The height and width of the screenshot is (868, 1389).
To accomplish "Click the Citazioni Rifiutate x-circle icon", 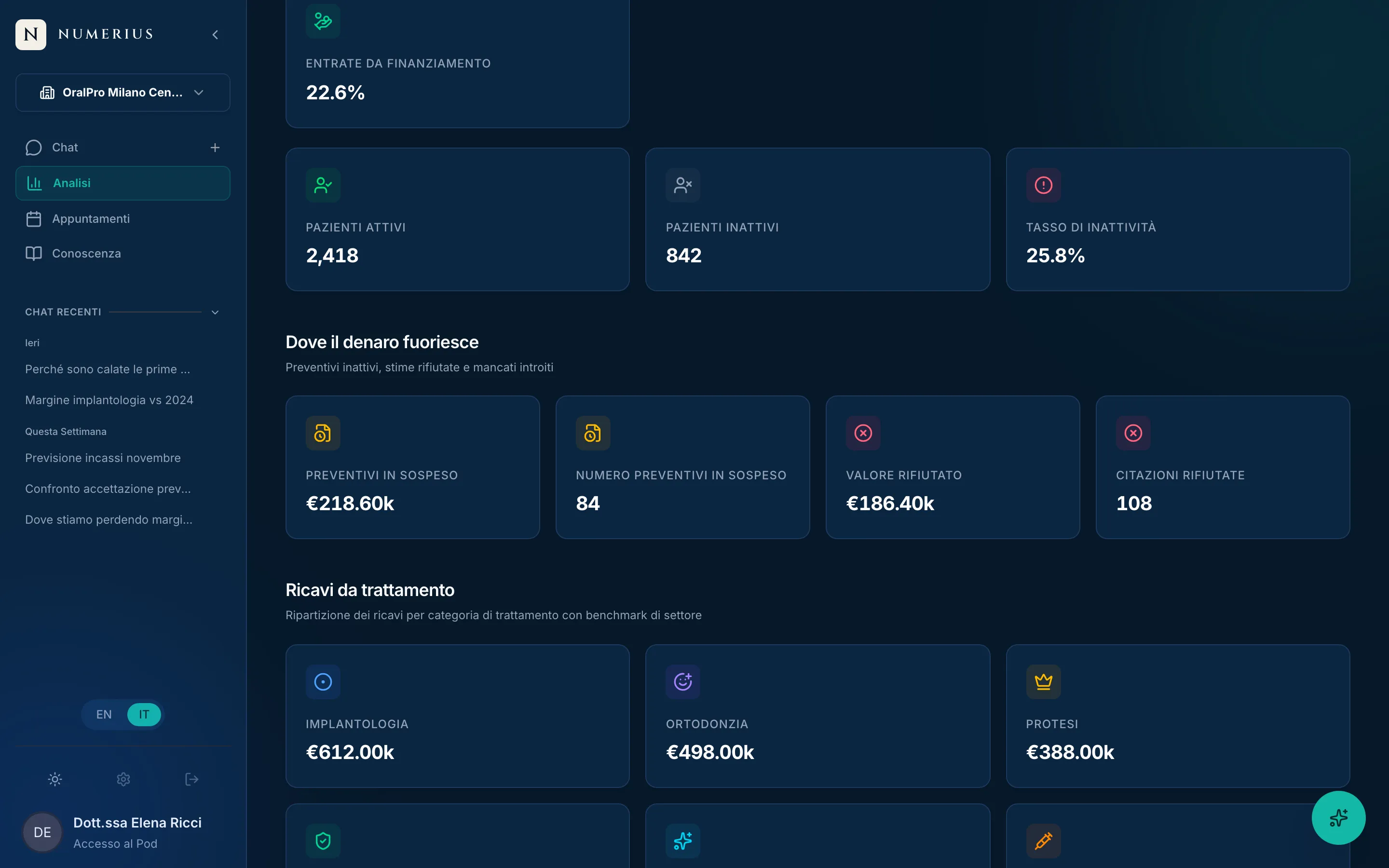I will tap(1133, 433).
